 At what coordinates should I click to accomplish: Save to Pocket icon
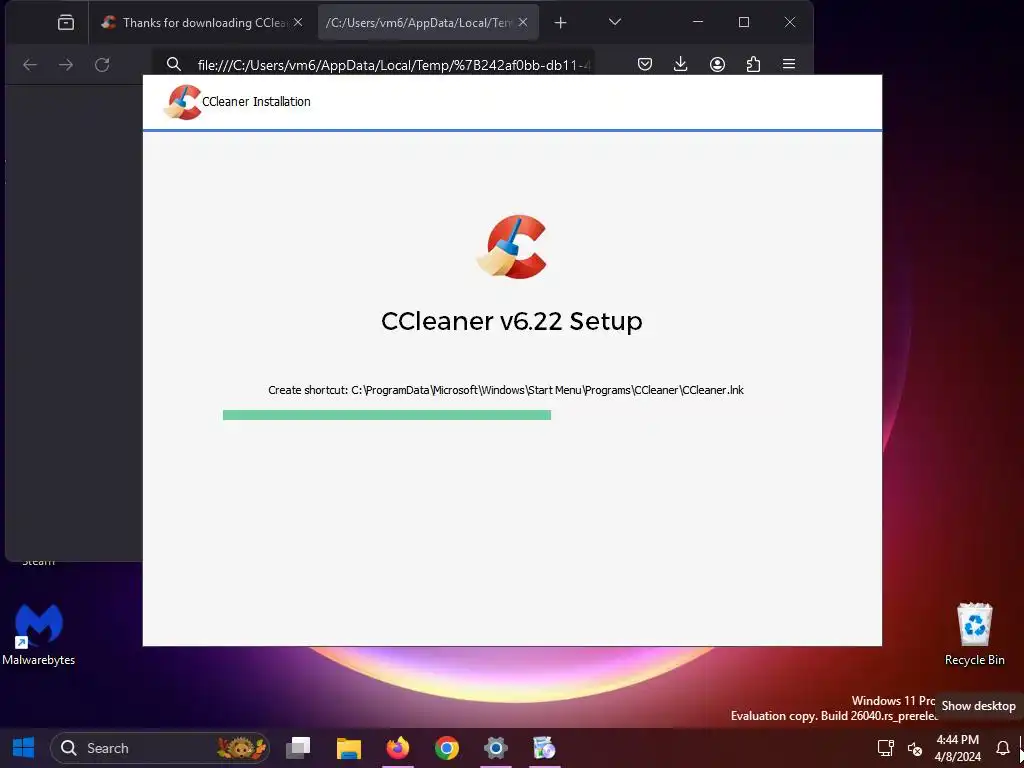pyautogui.click(x=645, y=64)
